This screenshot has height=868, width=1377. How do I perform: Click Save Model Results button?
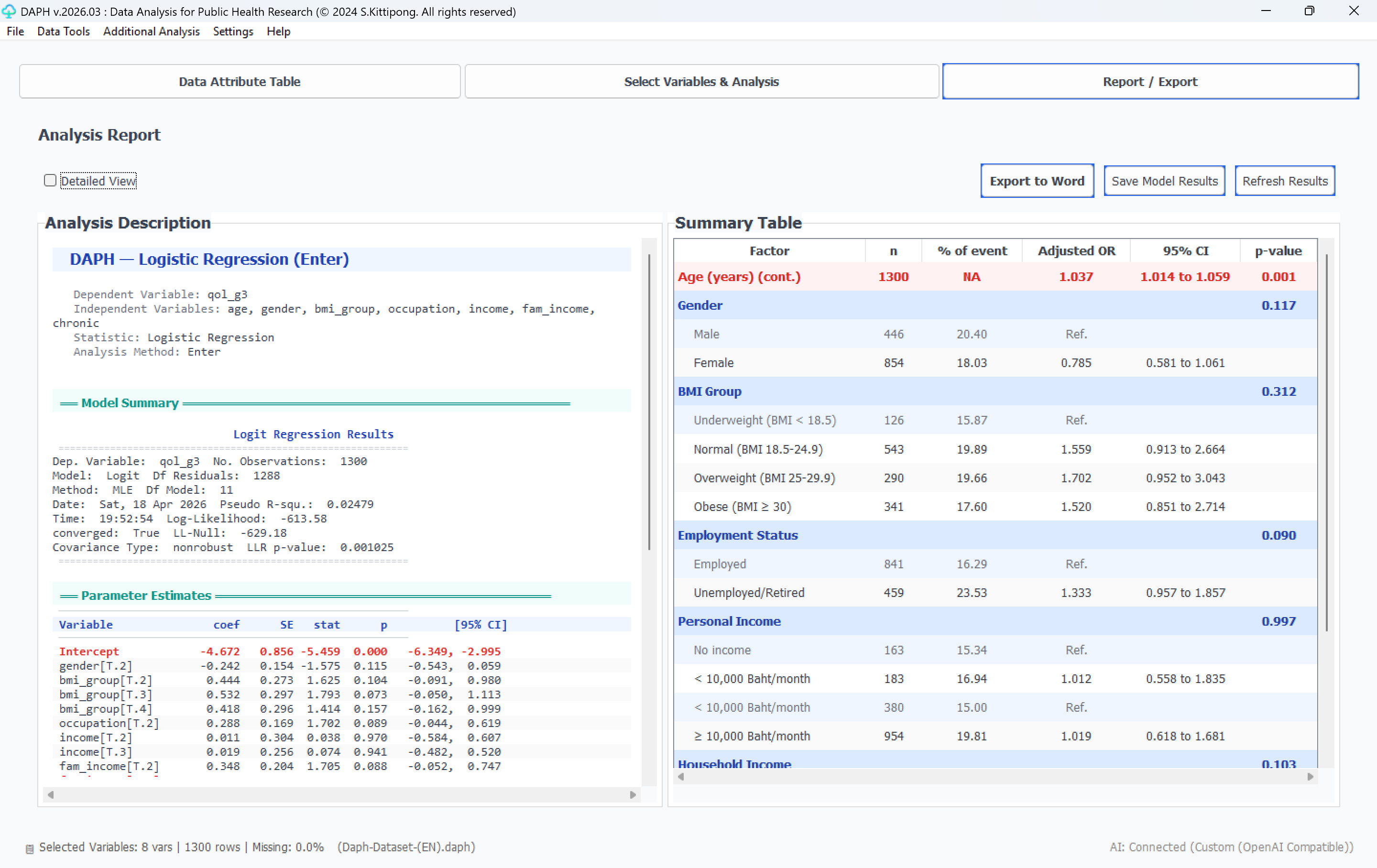coord(1164,181)
